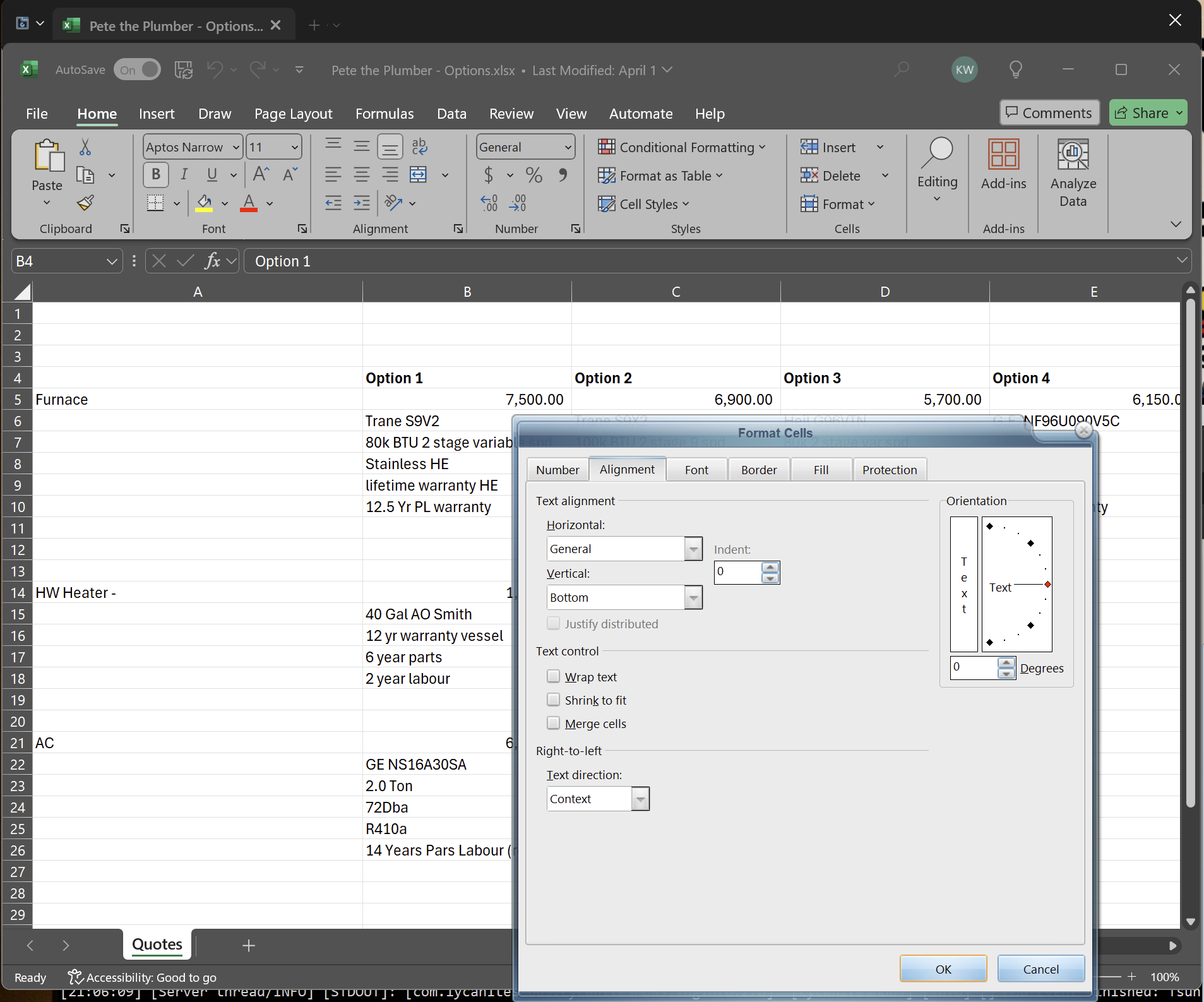Click the Merge & Center icon

coord(419,175)
